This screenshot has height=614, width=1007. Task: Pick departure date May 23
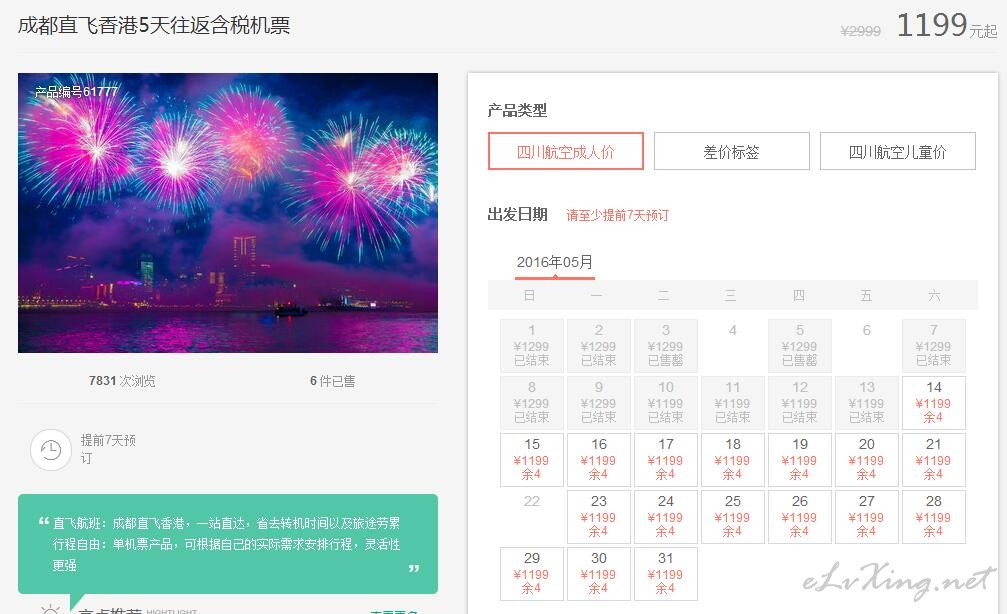pyautogui.click(x=599, y=517)
